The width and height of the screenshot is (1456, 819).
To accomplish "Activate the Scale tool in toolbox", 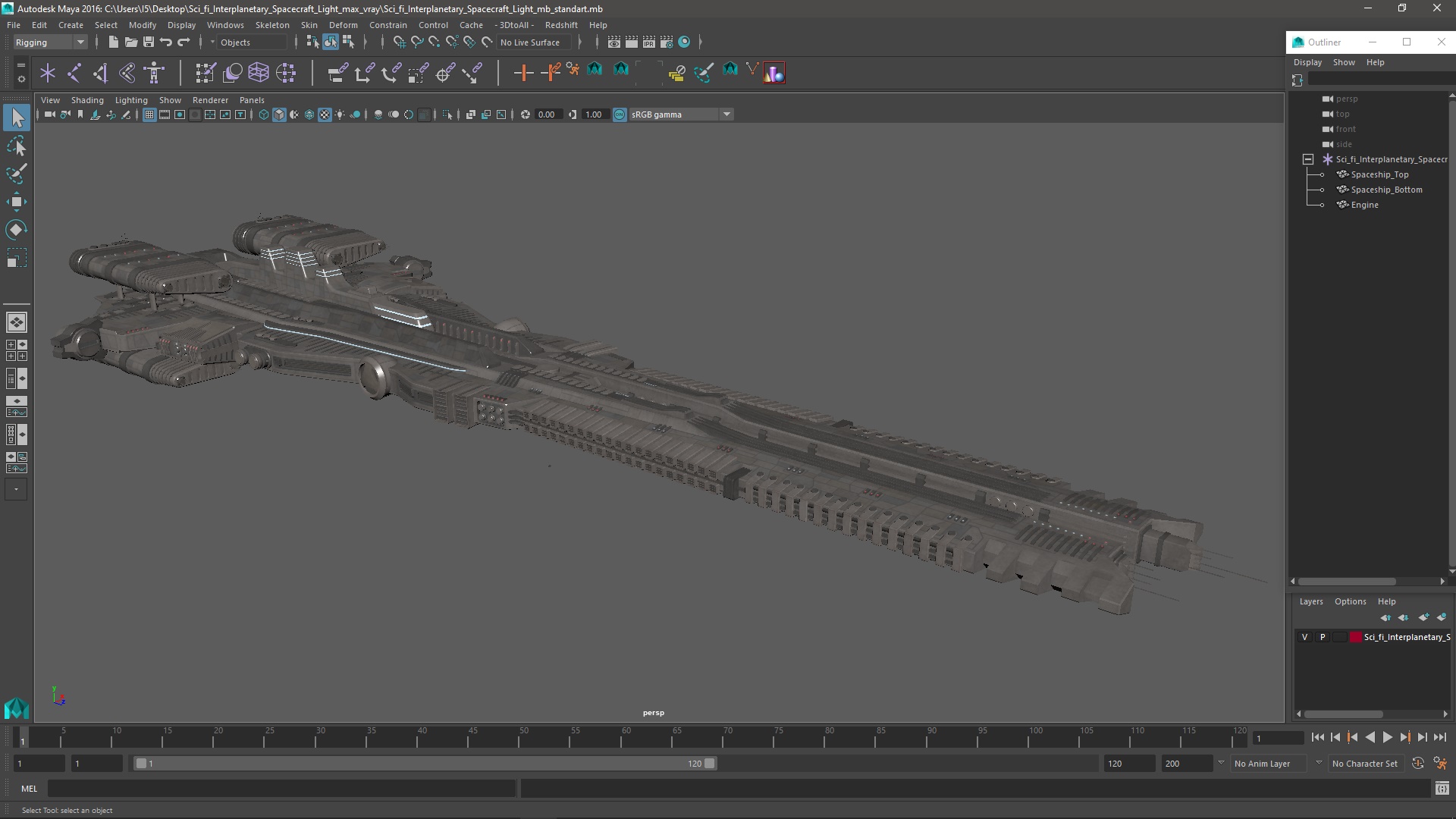I will pyautogui.click(x=17, y=259).
